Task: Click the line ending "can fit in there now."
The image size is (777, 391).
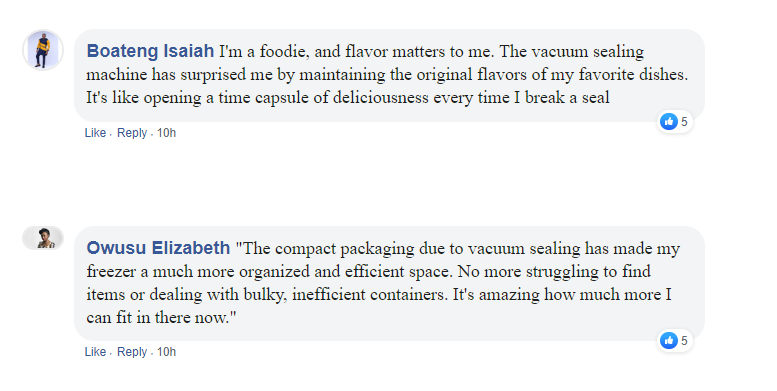Action: 161,317
